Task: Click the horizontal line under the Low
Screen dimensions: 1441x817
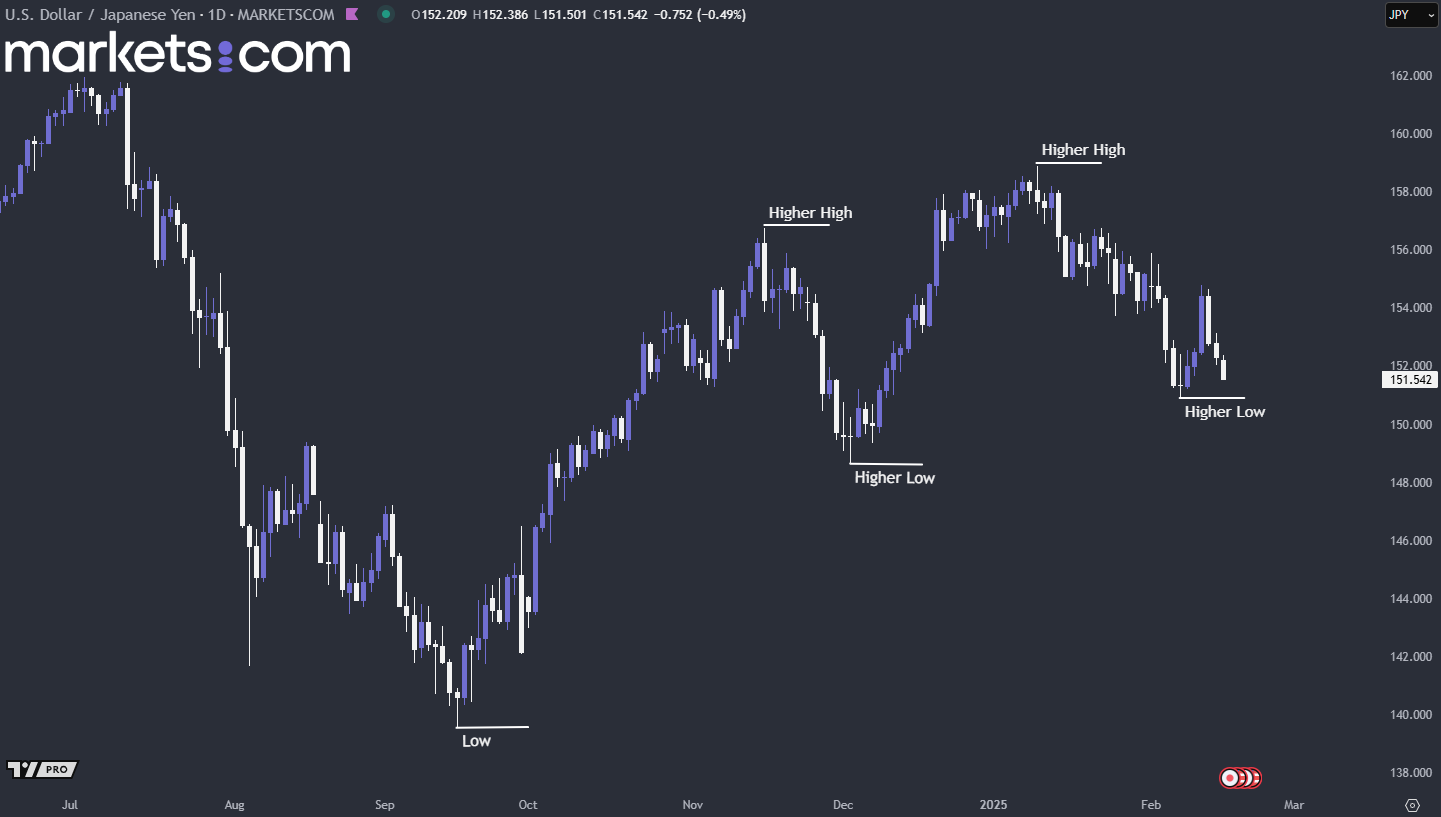Action: [492, 727]
